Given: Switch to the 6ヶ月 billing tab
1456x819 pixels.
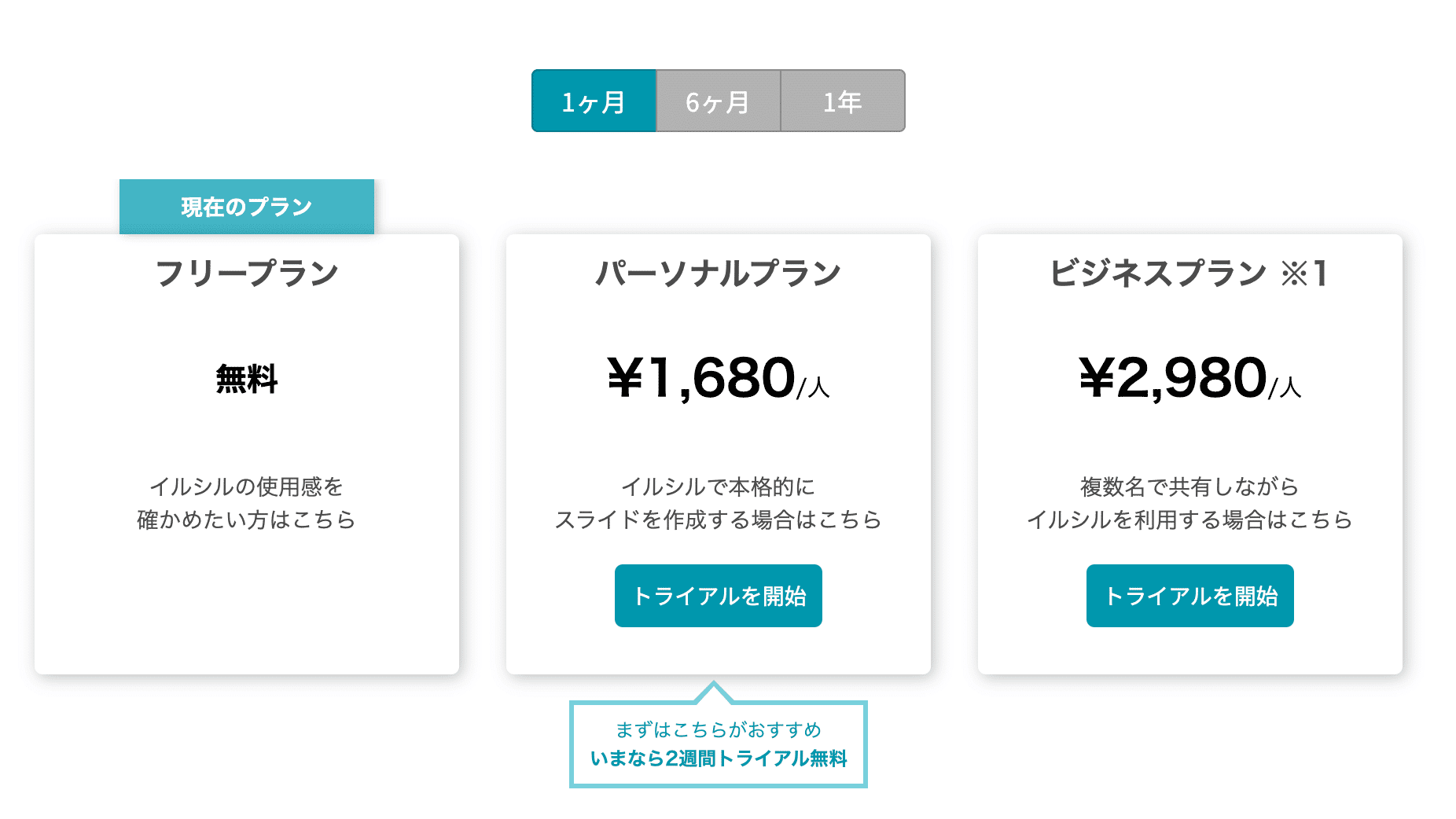Looking at the screenshot, I should pos(718,101).
